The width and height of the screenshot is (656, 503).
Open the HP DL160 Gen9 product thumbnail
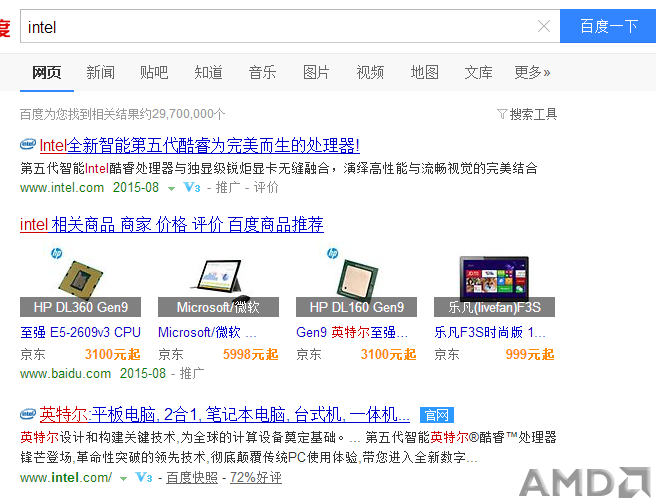[356, 282]
